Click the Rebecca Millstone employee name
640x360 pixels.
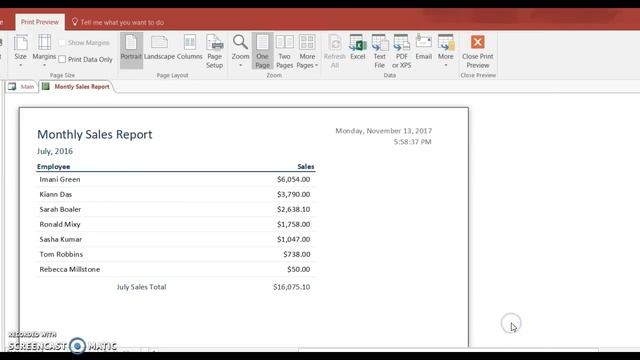point(70,269)
